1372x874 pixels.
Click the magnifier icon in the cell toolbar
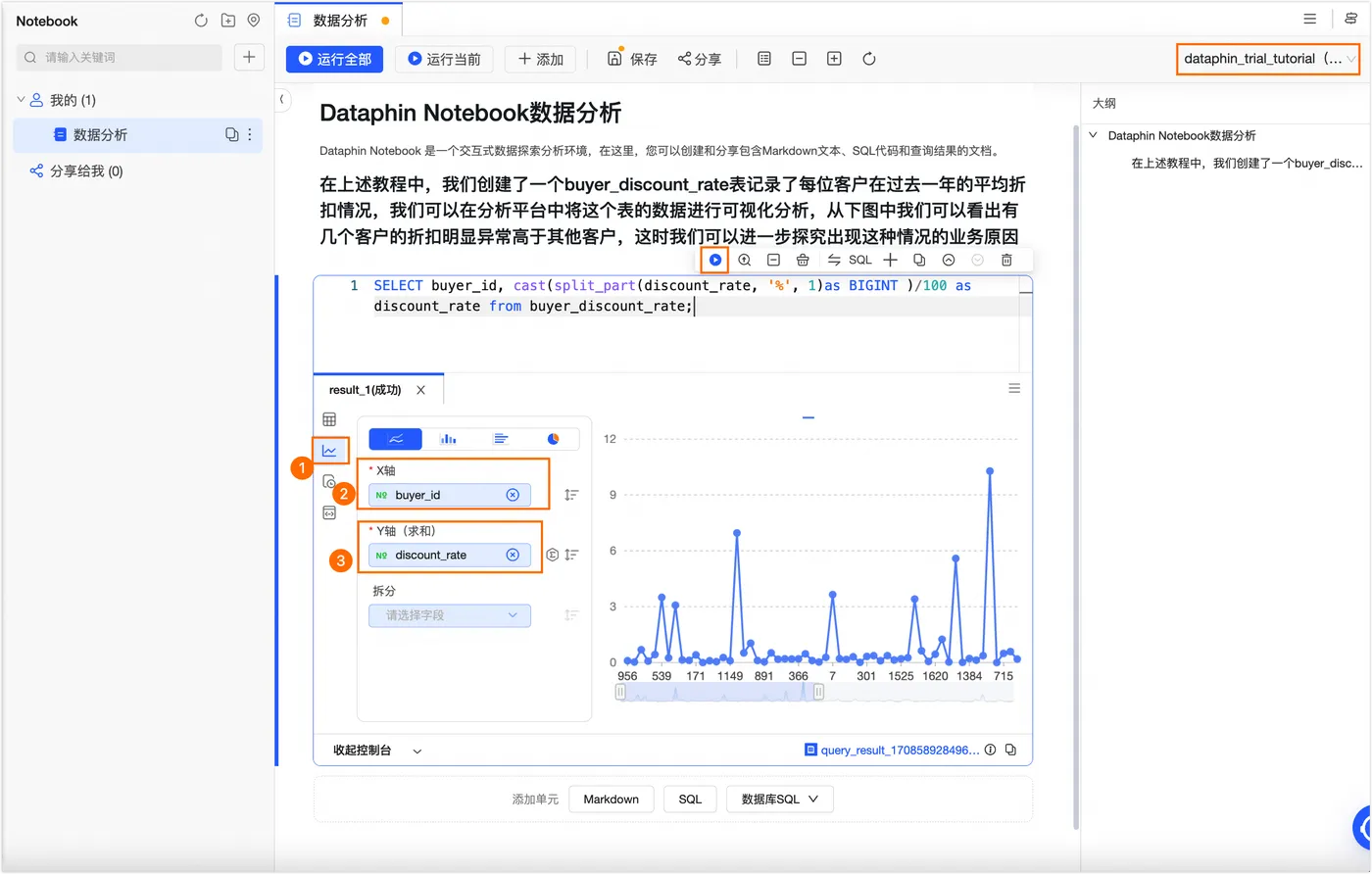(745, 260)
